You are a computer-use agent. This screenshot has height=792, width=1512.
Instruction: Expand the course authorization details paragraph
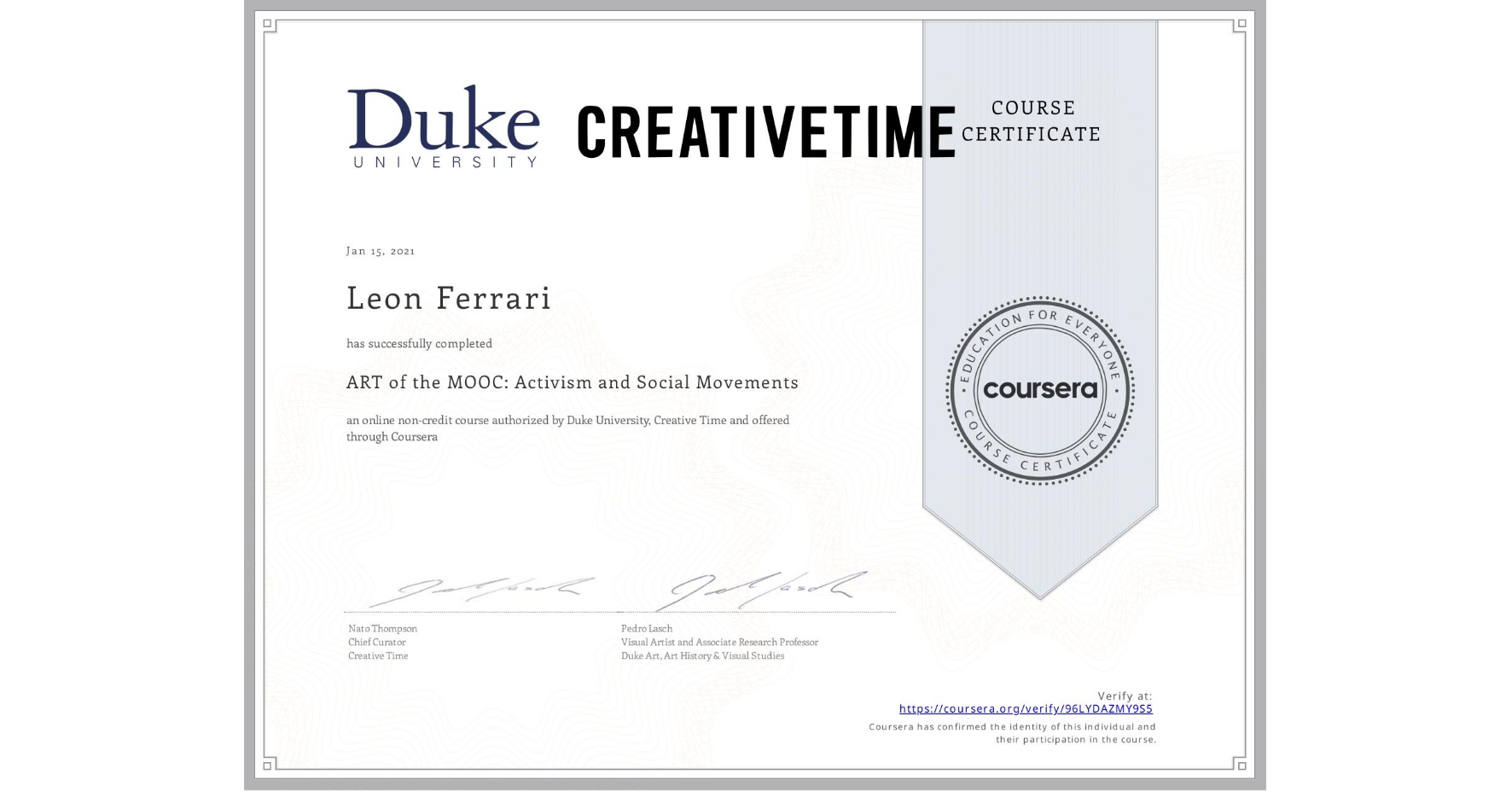pos(567,428)
